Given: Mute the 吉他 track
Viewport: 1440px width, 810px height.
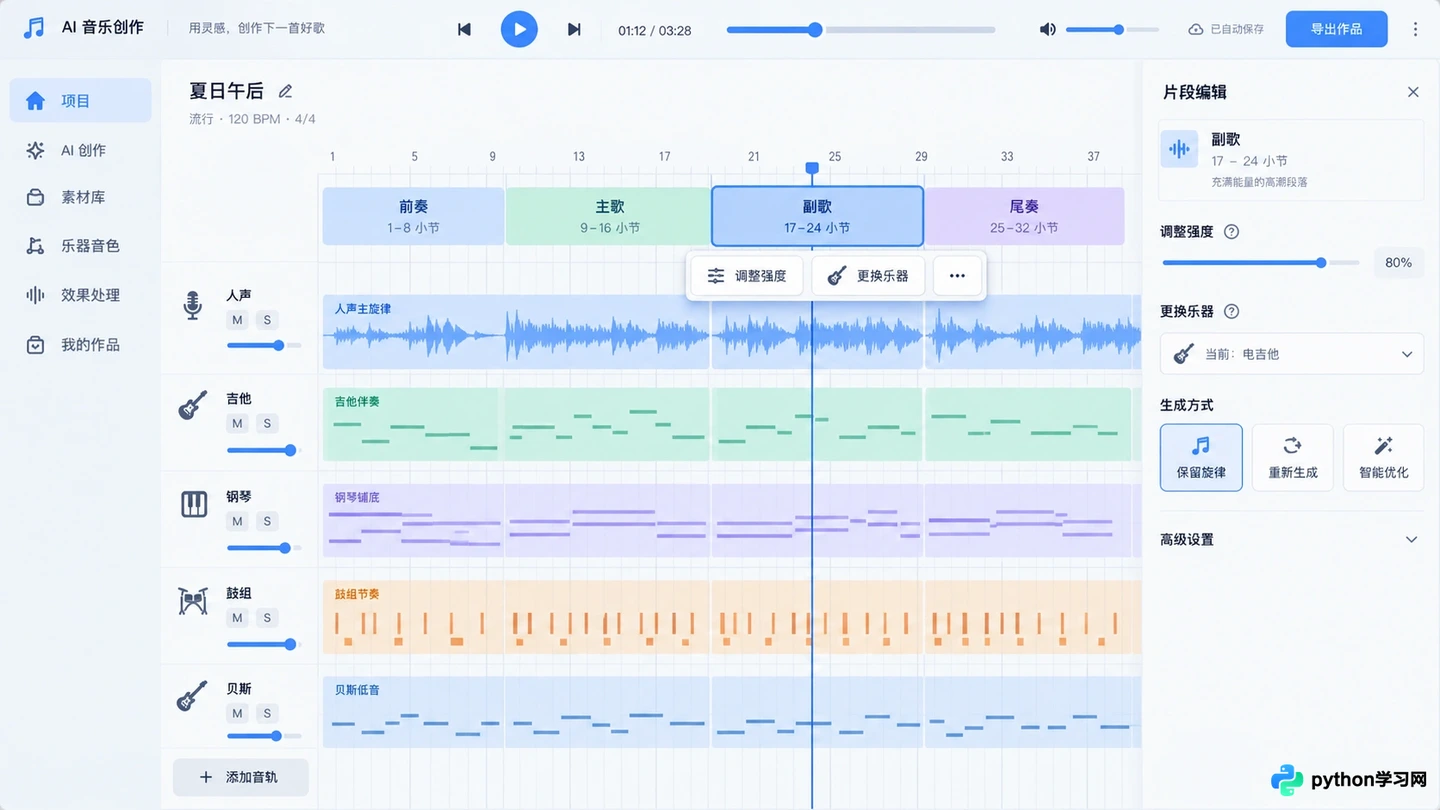Looking at the screenshot, I should pyautogui.click(x=237, y=423).
